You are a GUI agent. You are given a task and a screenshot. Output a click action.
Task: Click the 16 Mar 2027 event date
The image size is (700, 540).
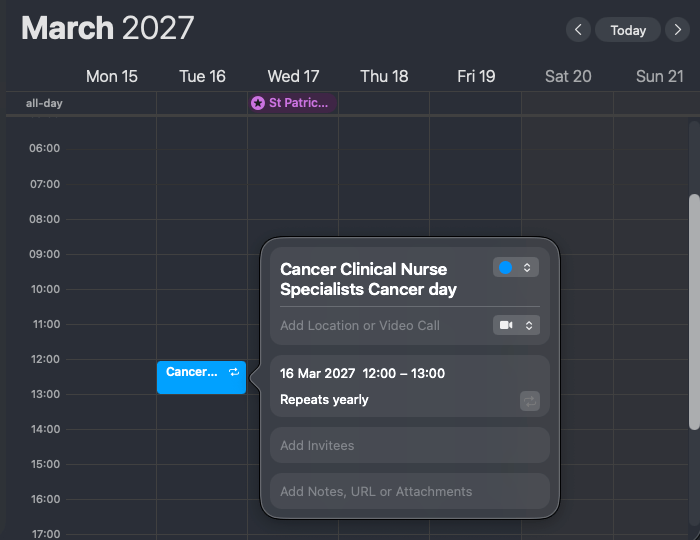tap(317, 373)
